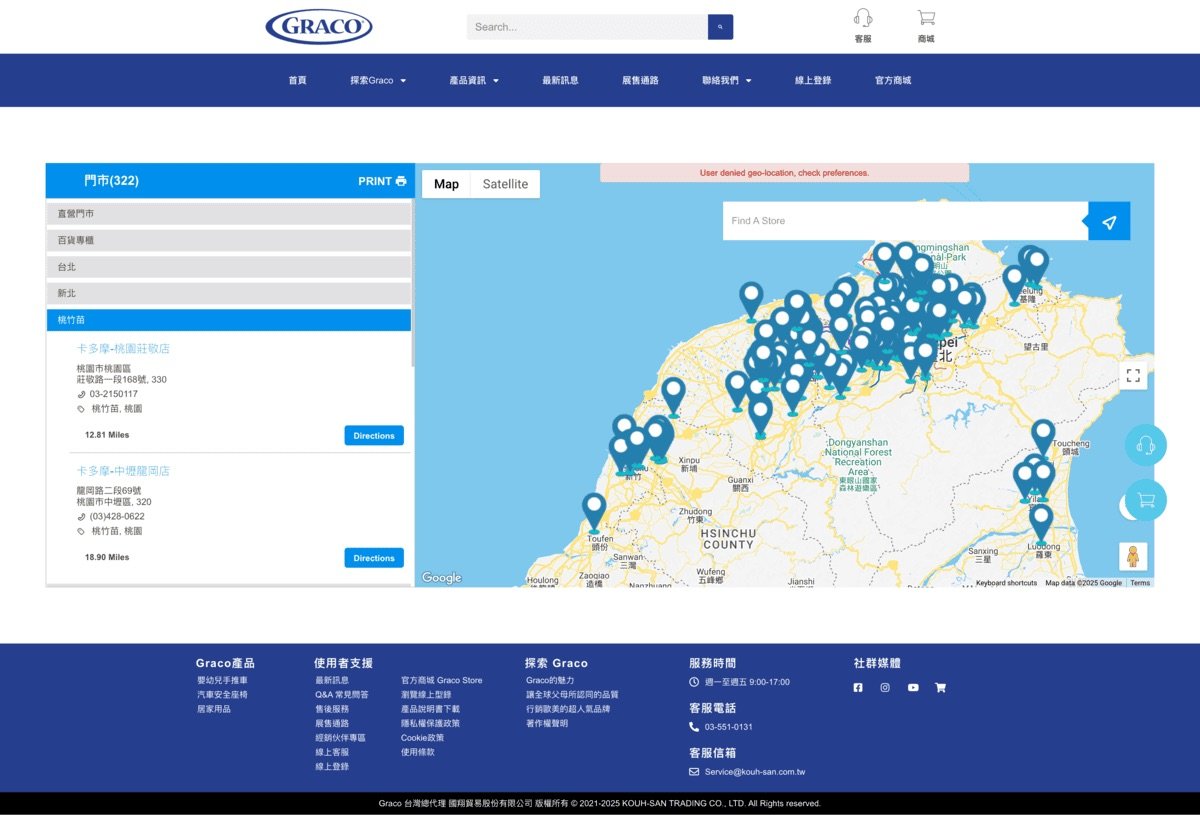Expand the 台北 store region
This screenshot has width=1200, height=815.
coord(228,267)
